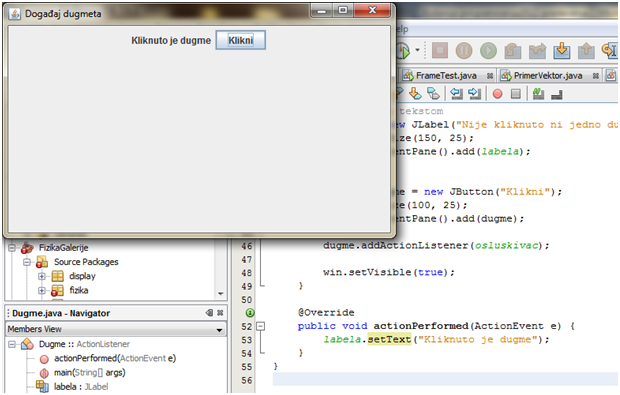
Task: Click the Java icon in the Događaj dugmeta title bar
Action: 15,14
